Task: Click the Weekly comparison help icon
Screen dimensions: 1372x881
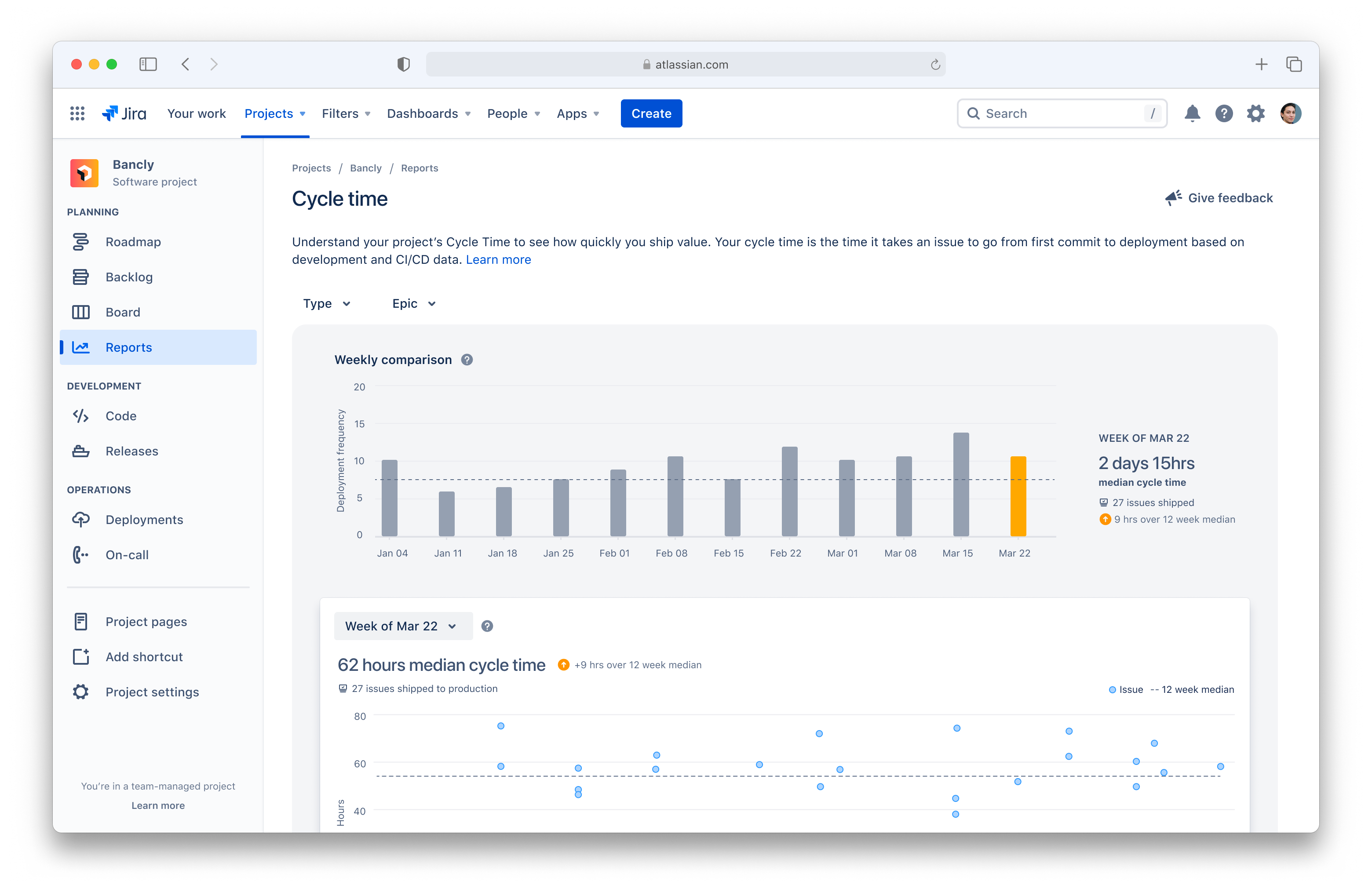Action: point(467,360)
